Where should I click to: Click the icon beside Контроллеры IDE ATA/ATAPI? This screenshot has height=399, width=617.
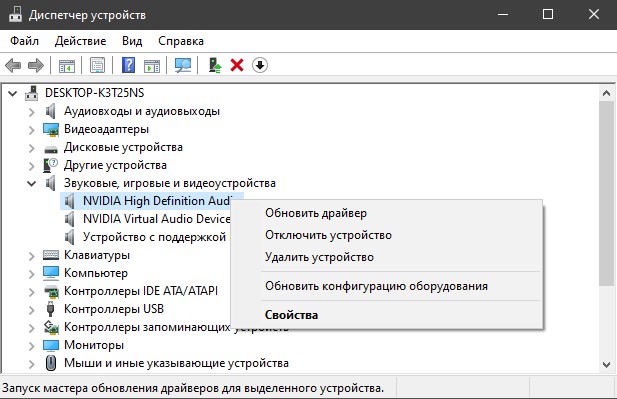[x=51, y=291]
